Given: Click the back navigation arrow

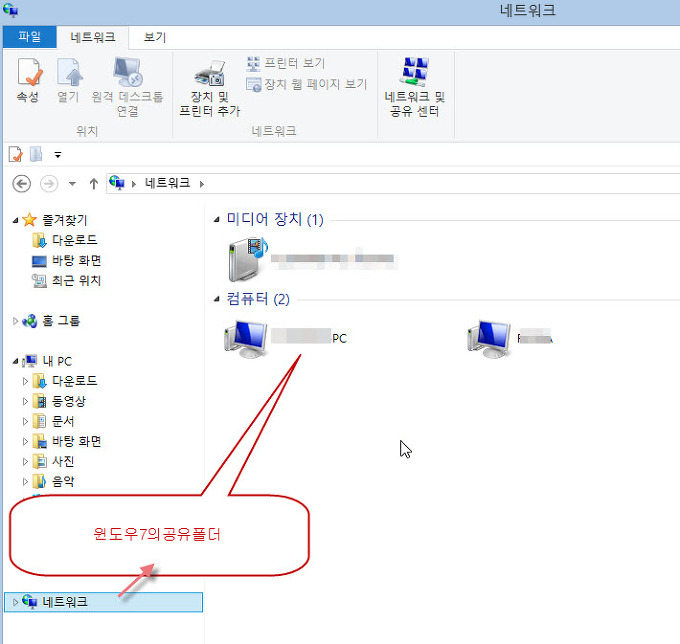Looking at the screenshot, I should click(x=21, y=183).
